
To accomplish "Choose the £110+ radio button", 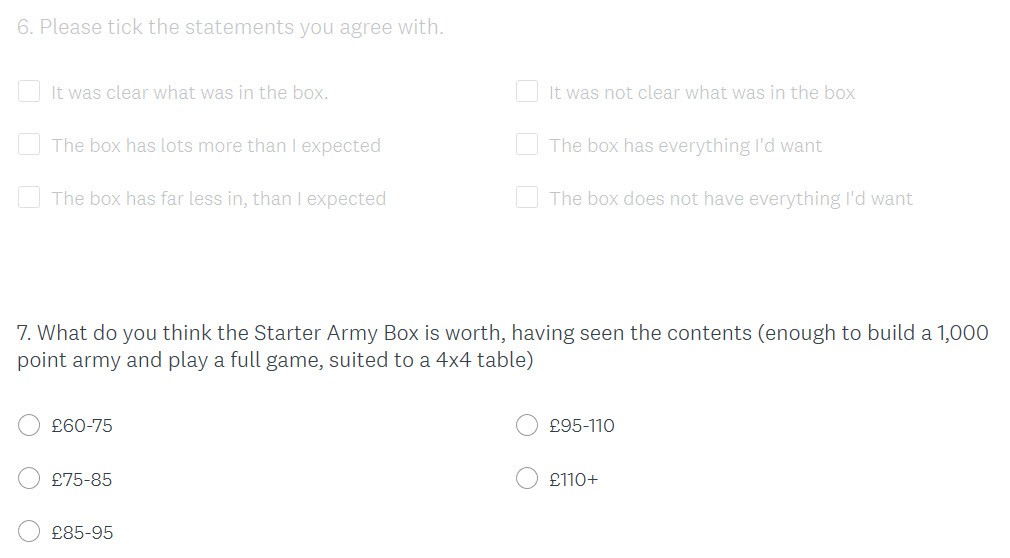I will pyautogui.click(x=527, y=479).
